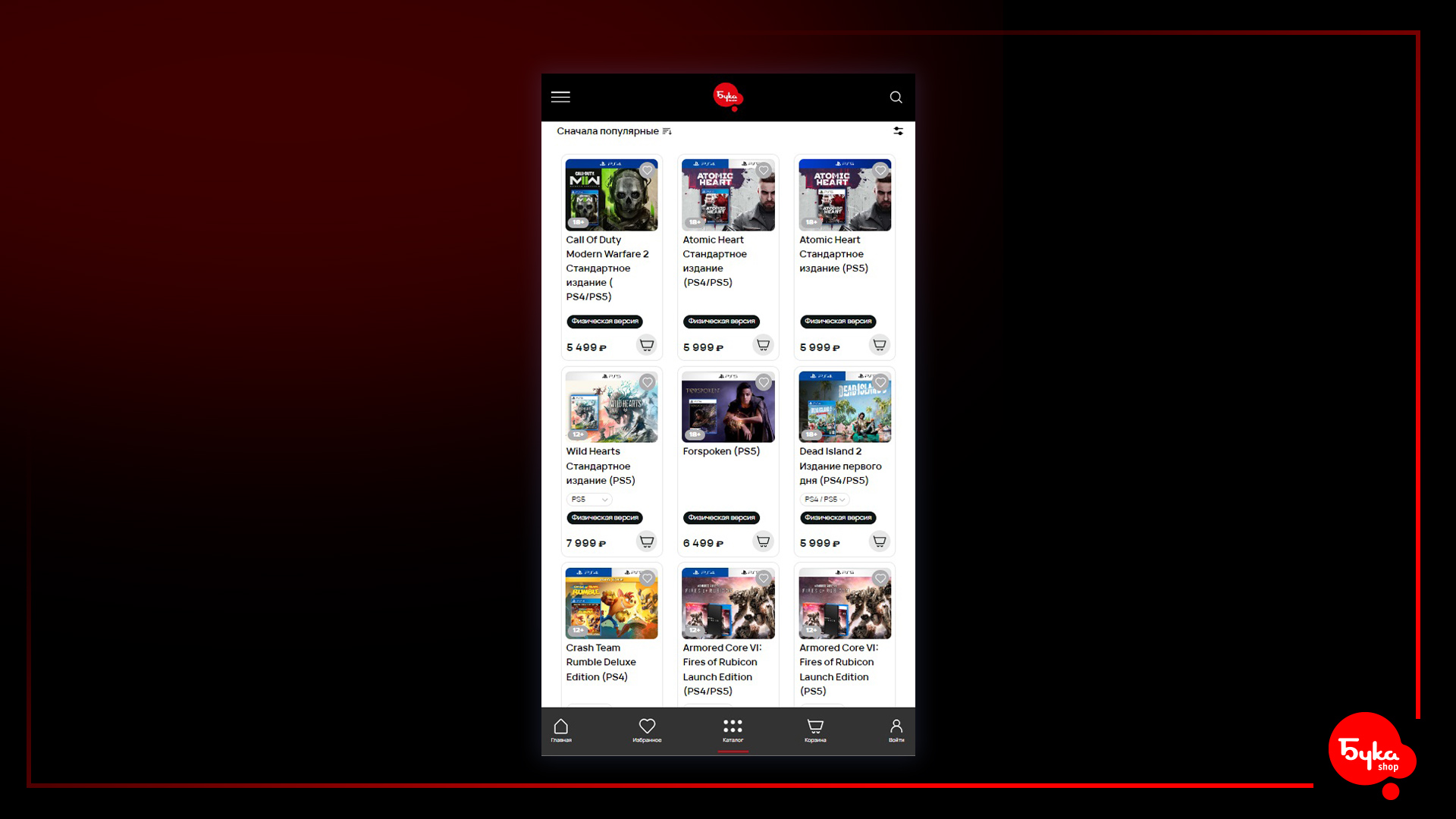This screenshot has width=1456, height=819.
Task: Favorite Atomic Heart (PS5) with heart
Action: click(880, 171)
